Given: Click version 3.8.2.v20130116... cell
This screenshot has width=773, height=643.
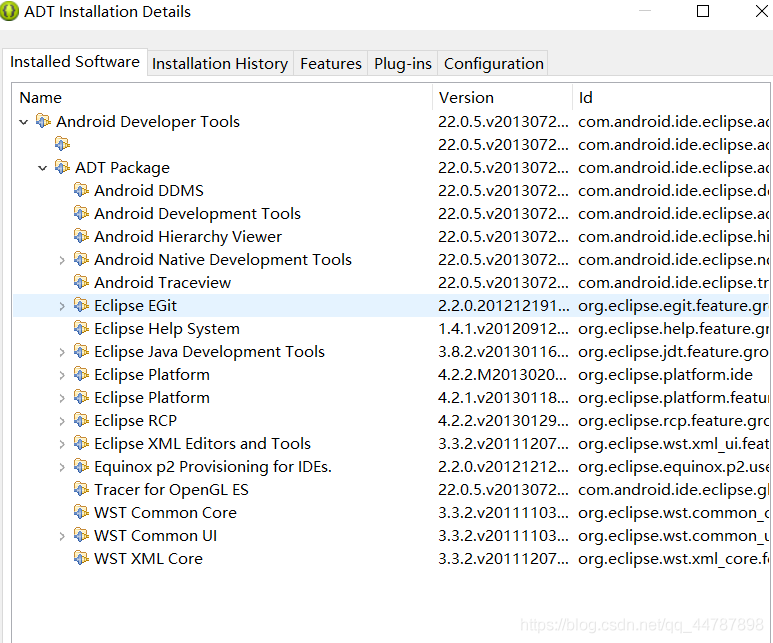Looking at the screenshot, I should click(x=503, y=352).
